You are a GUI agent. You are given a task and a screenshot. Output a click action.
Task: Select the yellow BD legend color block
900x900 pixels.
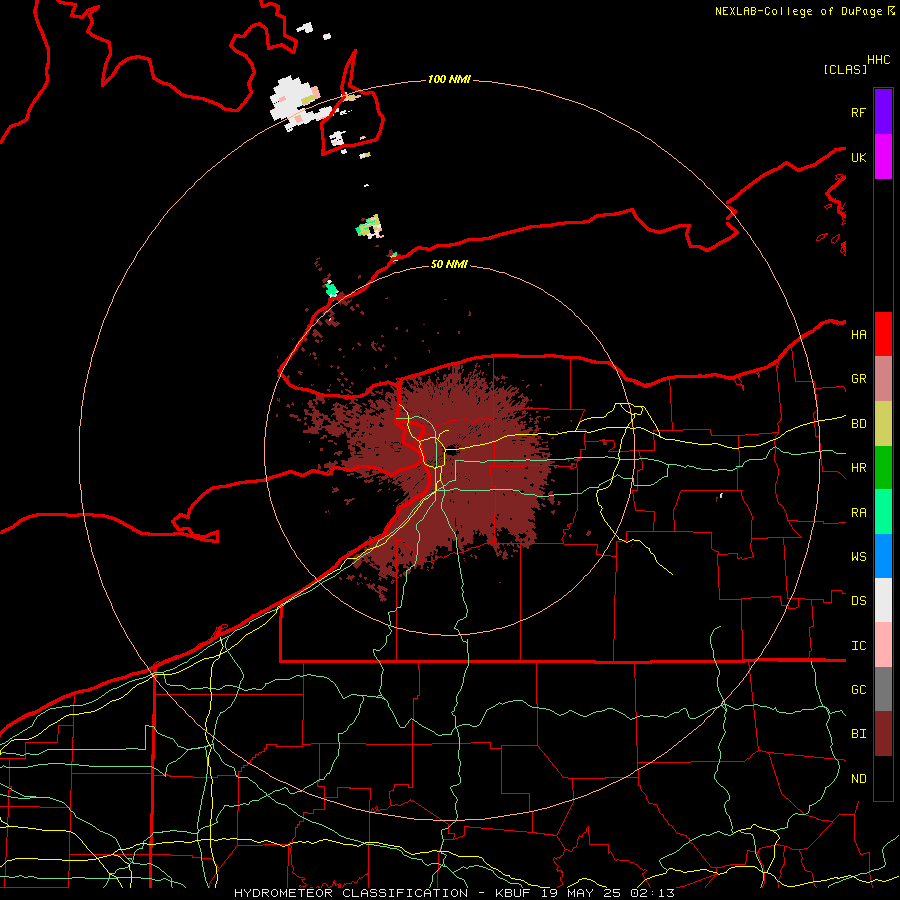pyautogui.click(x=883, y=424)
